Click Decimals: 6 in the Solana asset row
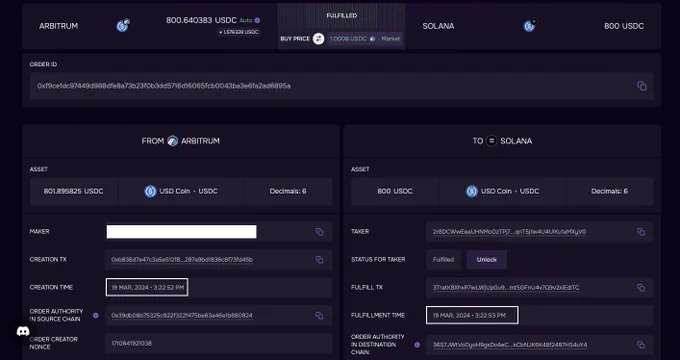Screen dimensions: 680x360 click(609, 191)
